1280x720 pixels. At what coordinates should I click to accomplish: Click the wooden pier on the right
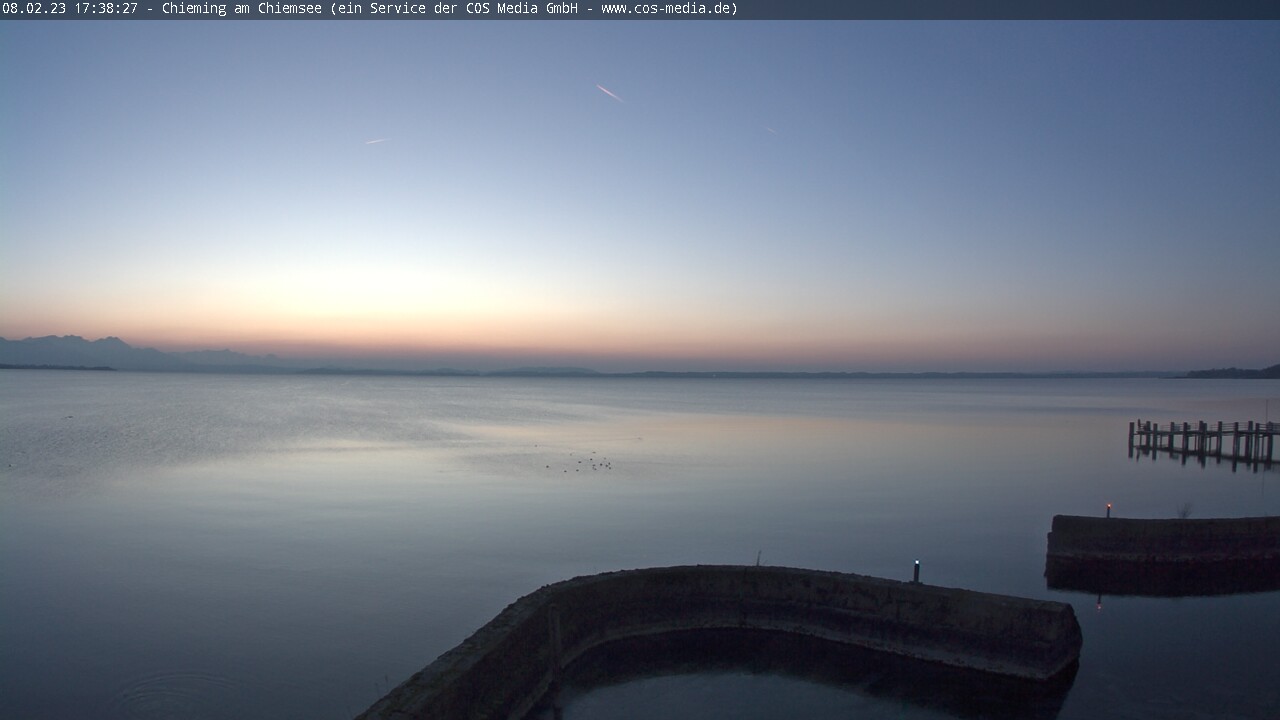tap(1203, 438)
